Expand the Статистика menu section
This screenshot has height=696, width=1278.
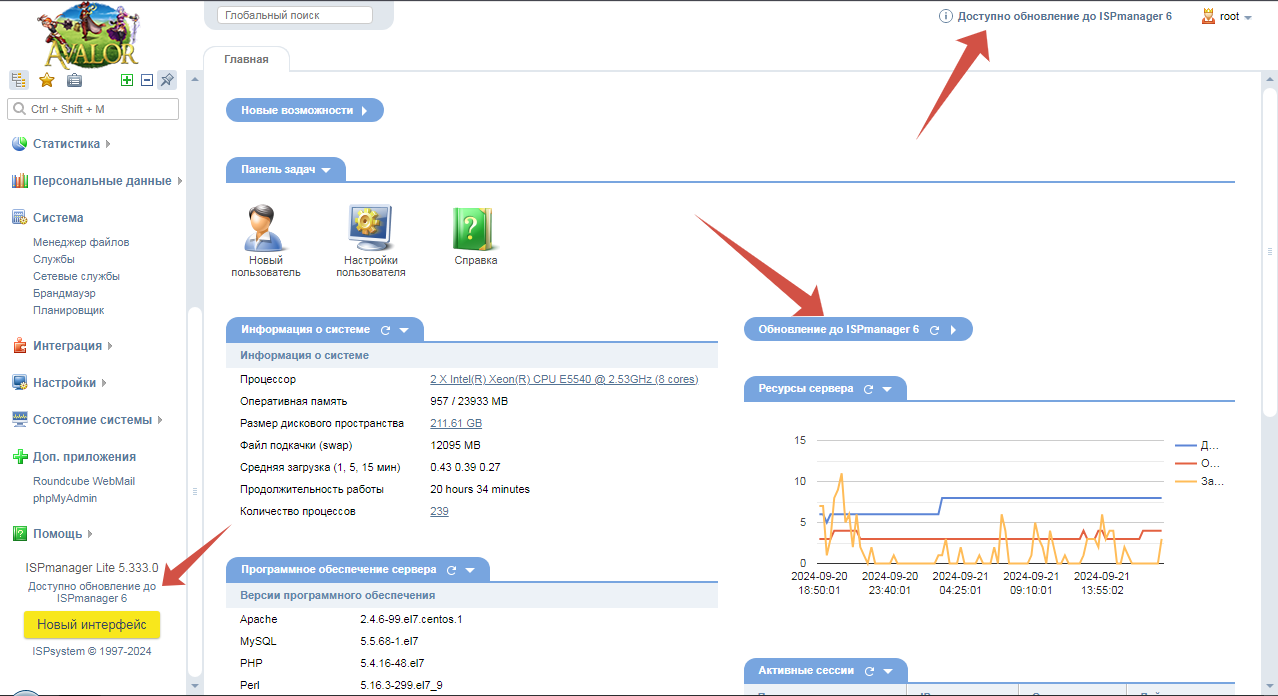(x=66, y=144)
